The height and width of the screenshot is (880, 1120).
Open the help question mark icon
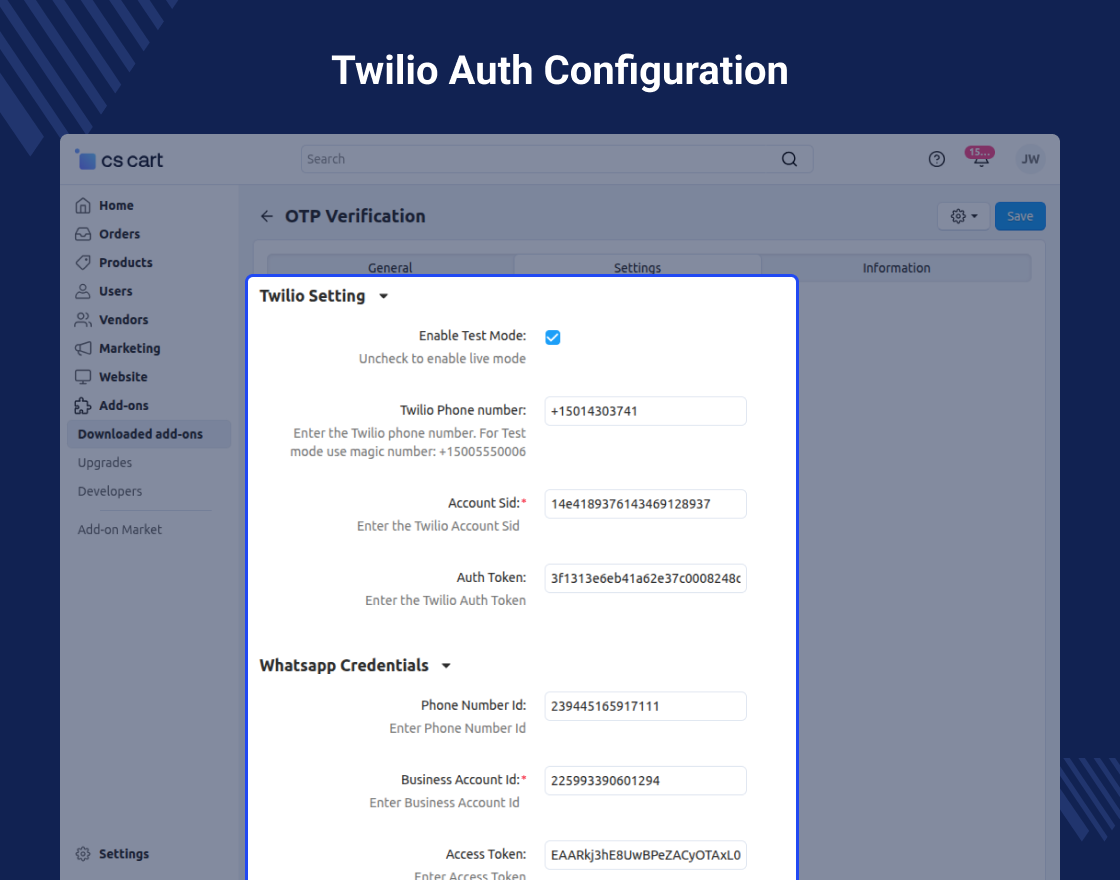tap(936, 159)
